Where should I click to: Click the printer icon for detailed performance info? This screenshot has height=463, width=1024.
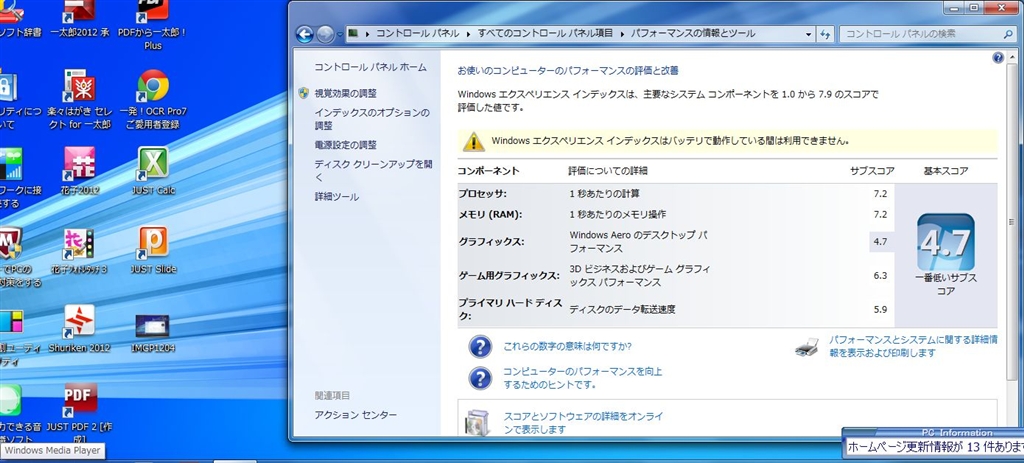coord(807,347)
